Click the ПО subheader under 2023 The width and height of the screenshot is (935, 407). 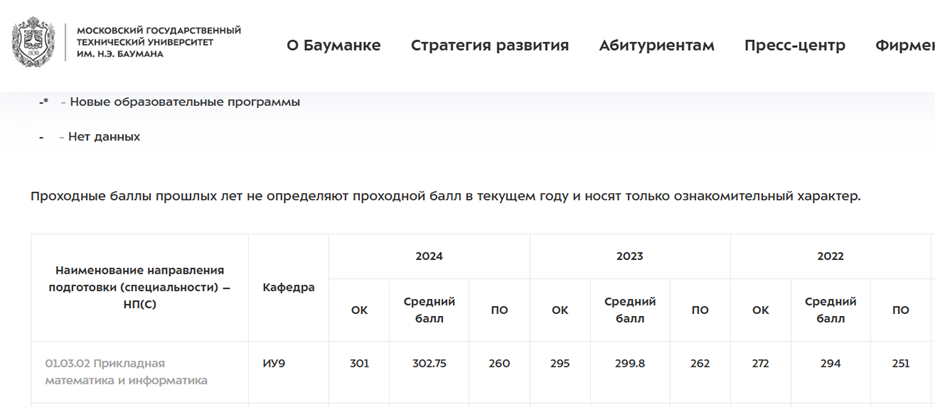tap(700, 310)
